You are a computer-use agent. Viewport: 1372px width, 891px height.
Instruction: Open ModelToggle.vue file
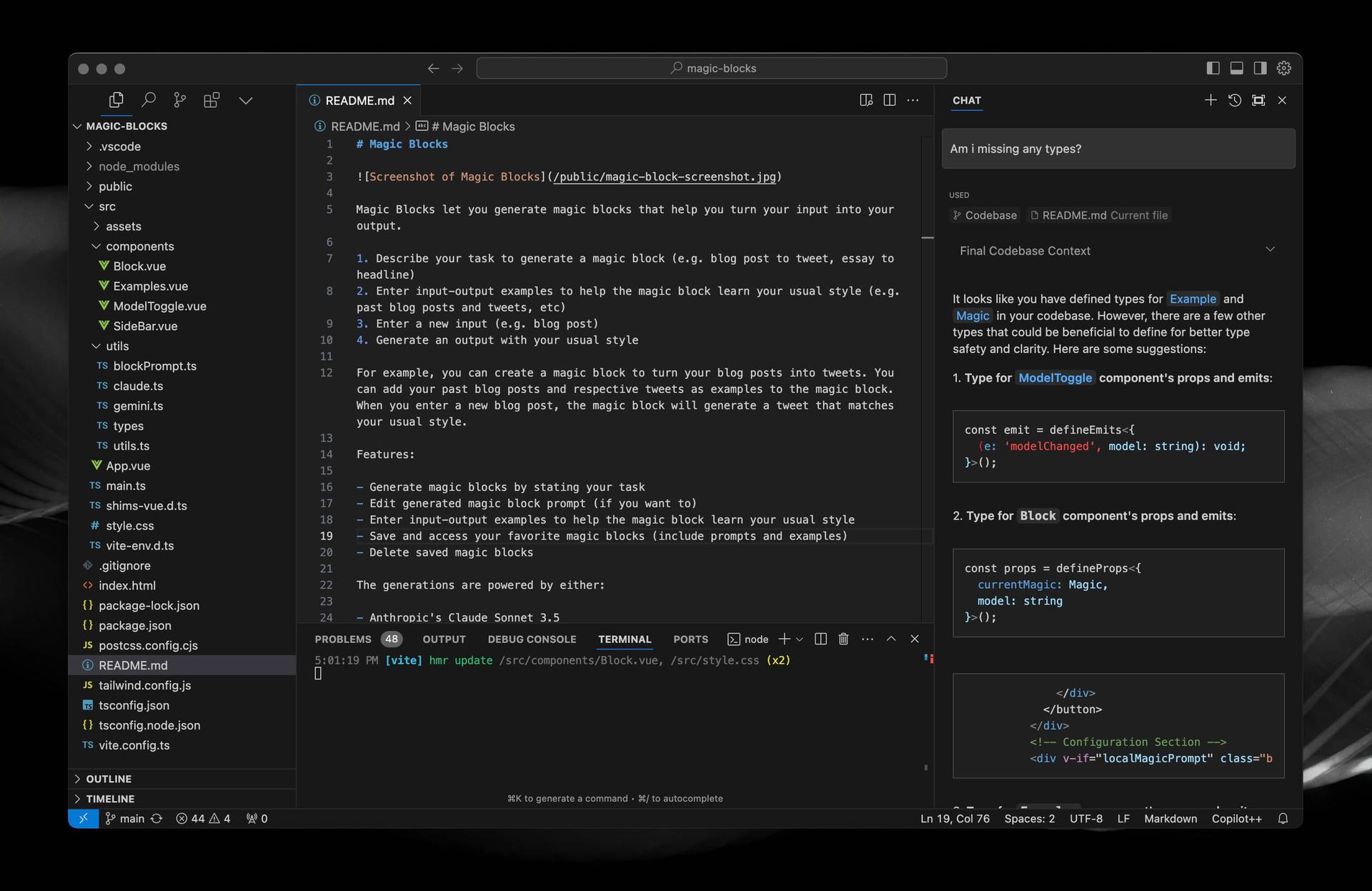click(x=159, y=307)
